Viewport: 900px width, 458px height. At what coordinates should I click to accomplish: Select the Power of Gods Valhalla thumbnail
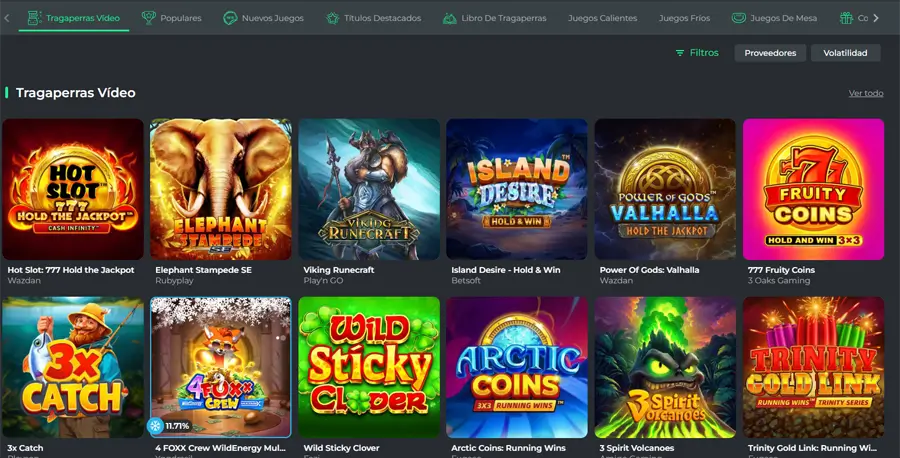click(665, 189)
